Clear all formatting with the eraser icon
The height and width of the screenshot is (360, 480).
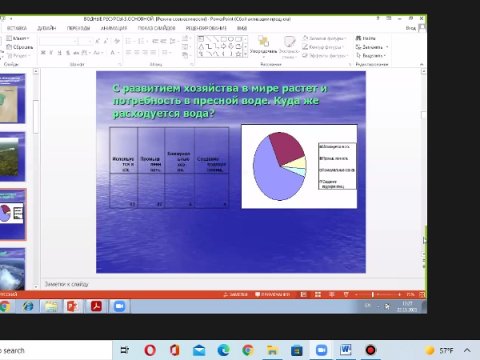tap(117, 41)
